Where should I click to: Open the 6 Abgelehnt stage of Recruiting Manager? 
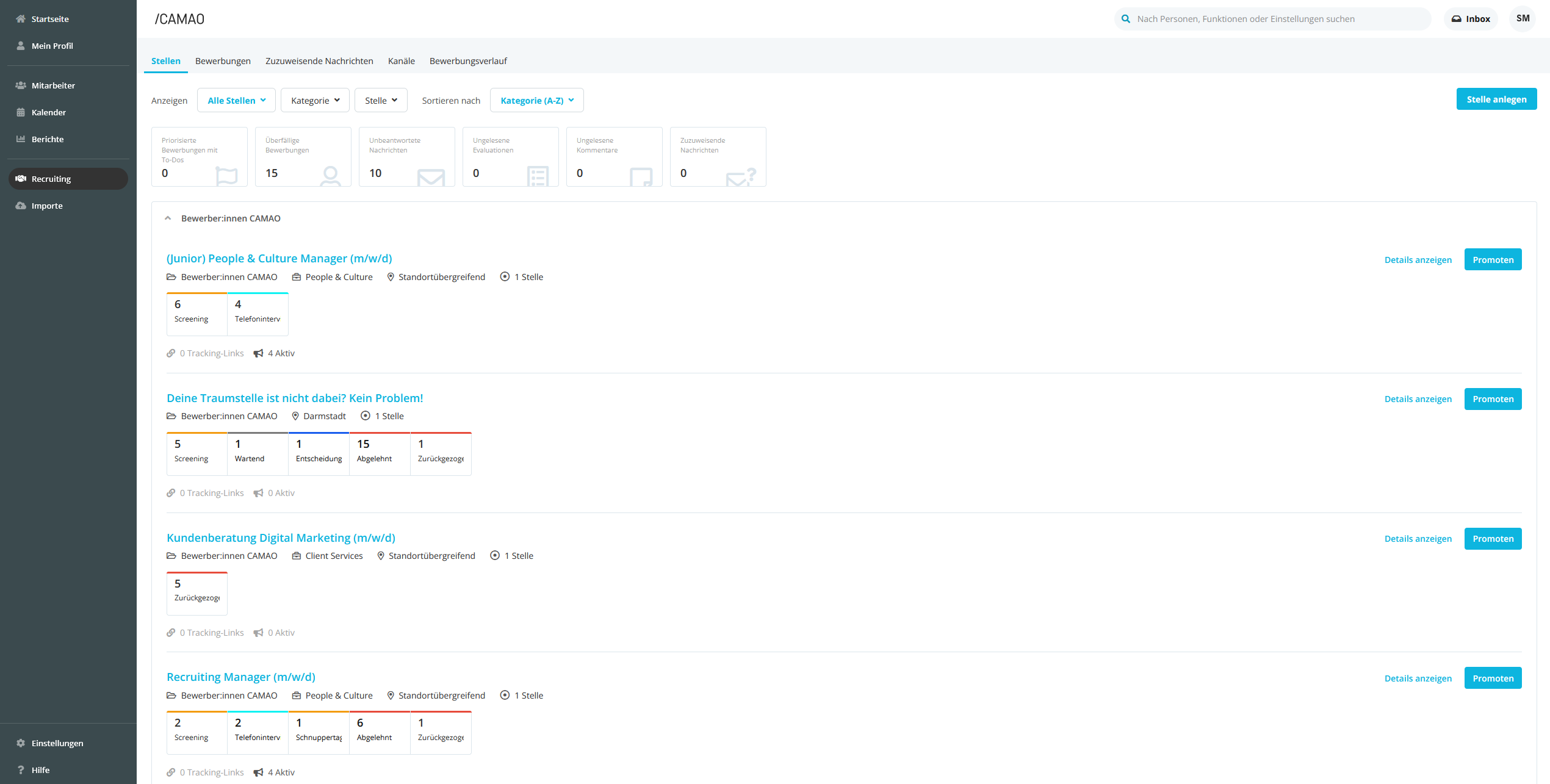tap(380, 732)
